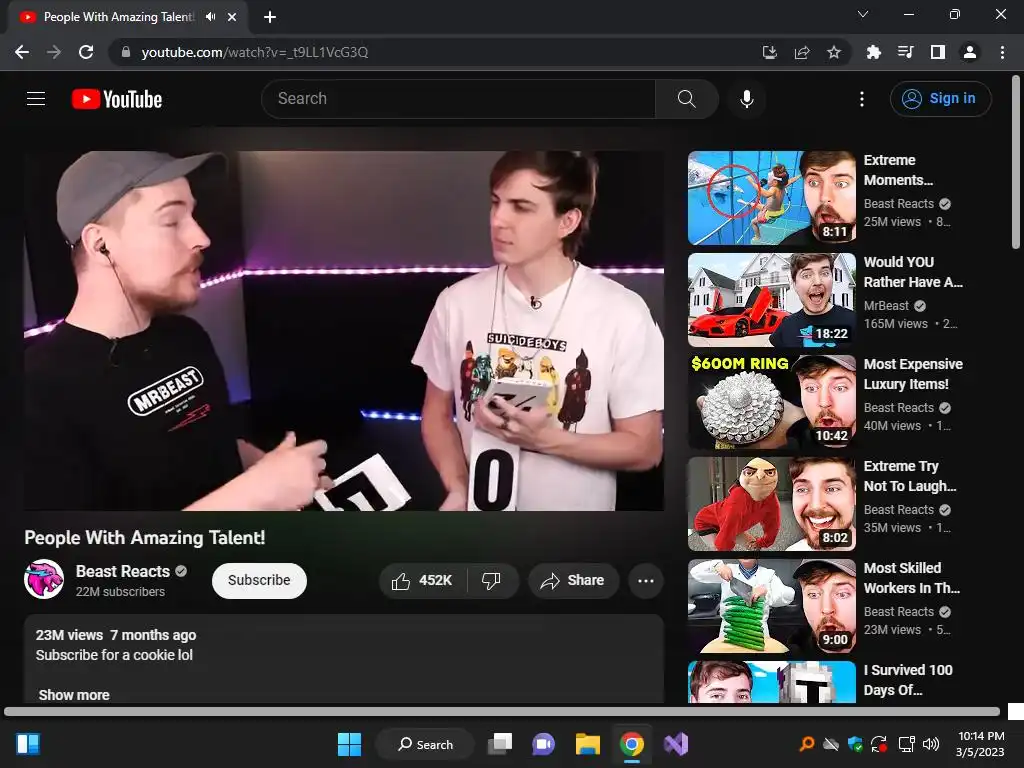
Task: Click the share this page icon in address bar
Action: coord(802,52)
